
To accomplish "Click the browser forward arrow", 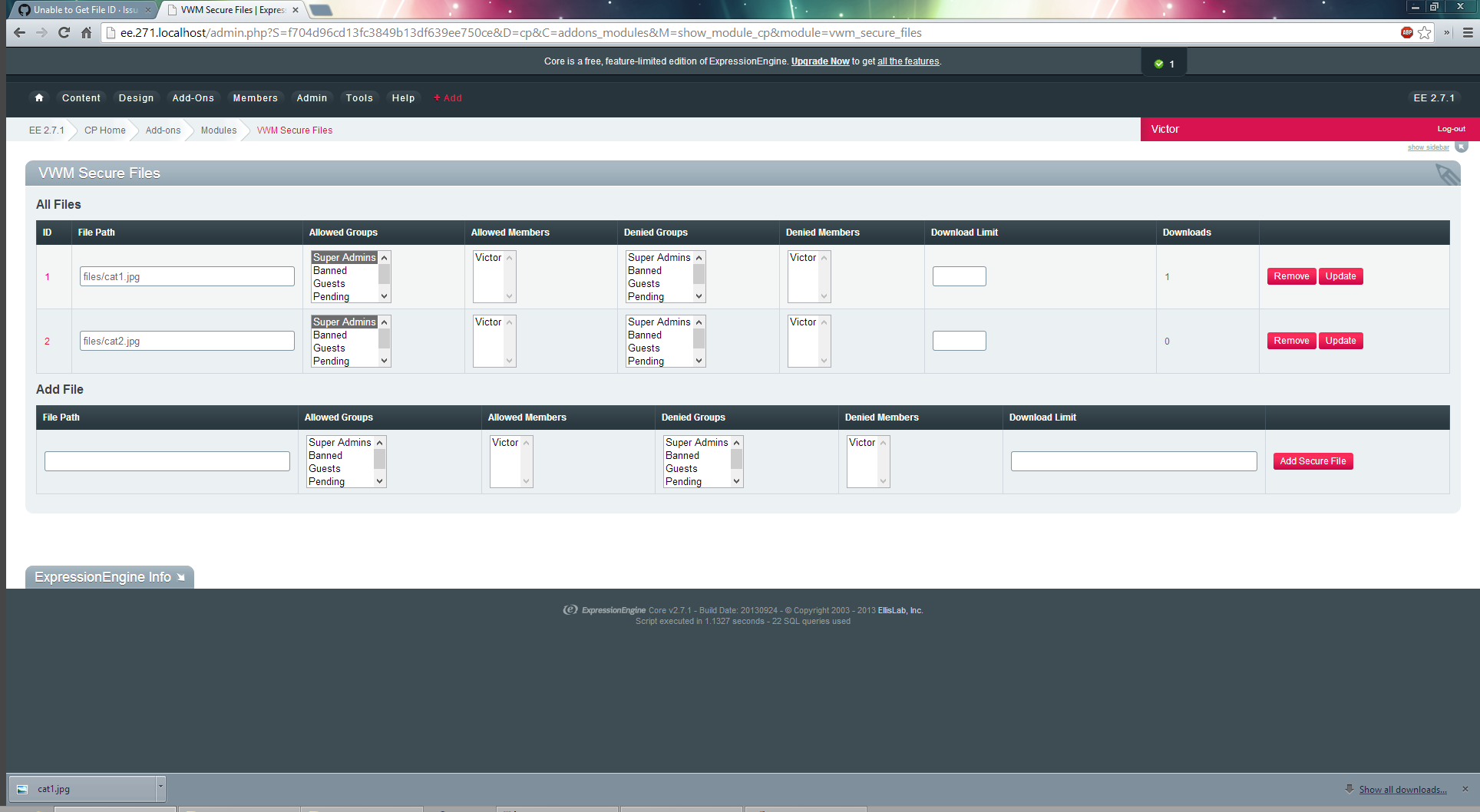I will tap(41, 32).
